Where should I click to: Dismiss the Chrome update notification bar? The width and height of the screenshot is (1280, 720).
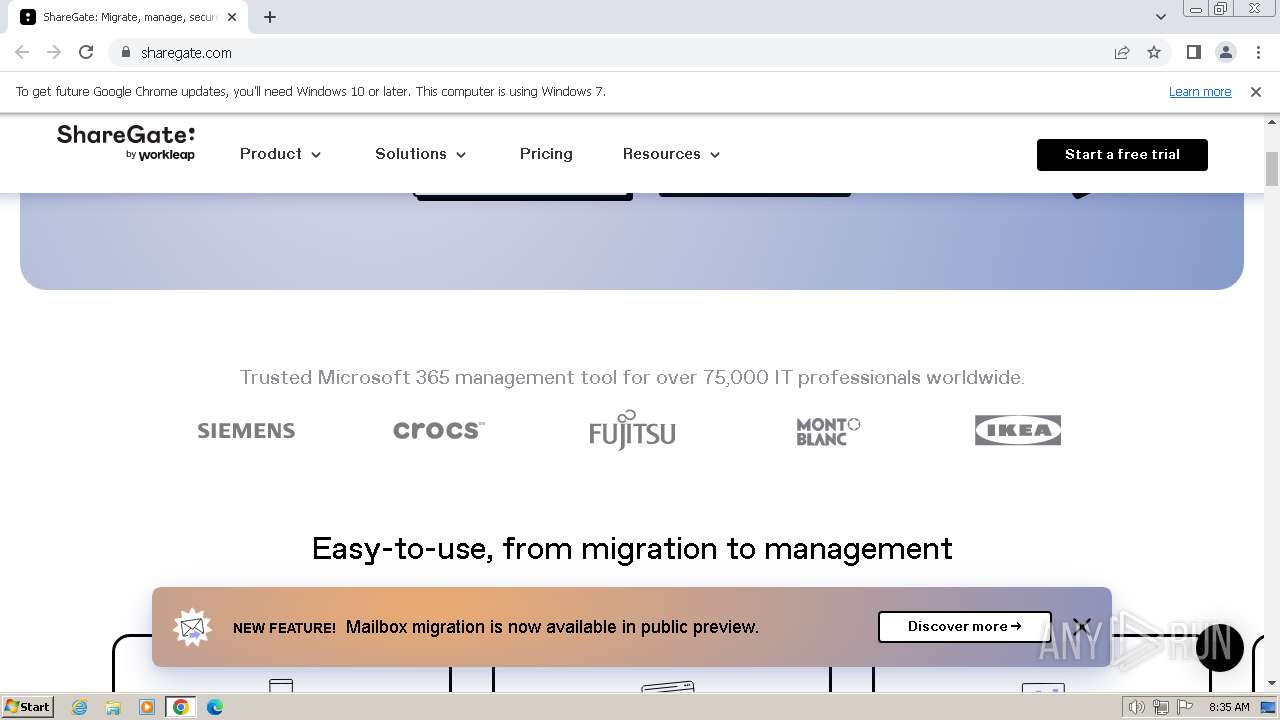(x=1256, y=92)
